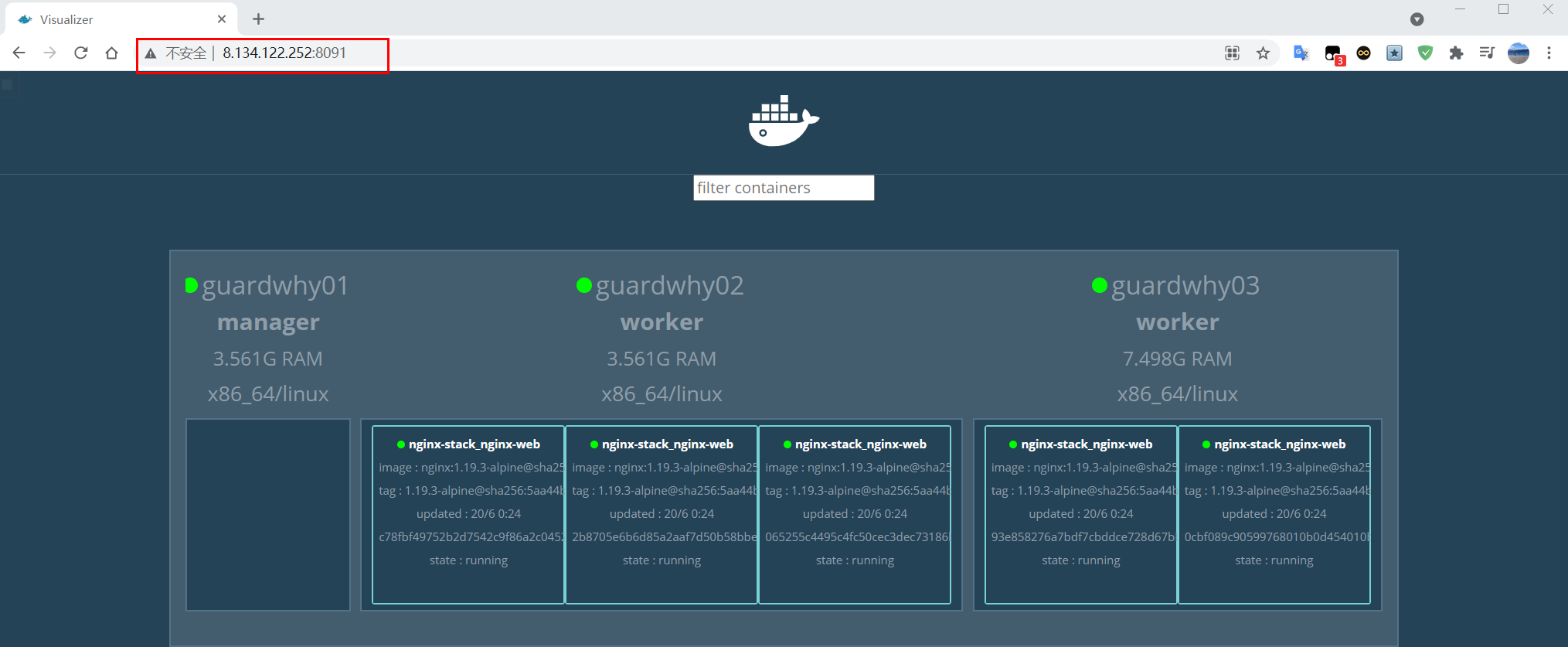Open the infinity symbol extension

(x=1364, y=53)
